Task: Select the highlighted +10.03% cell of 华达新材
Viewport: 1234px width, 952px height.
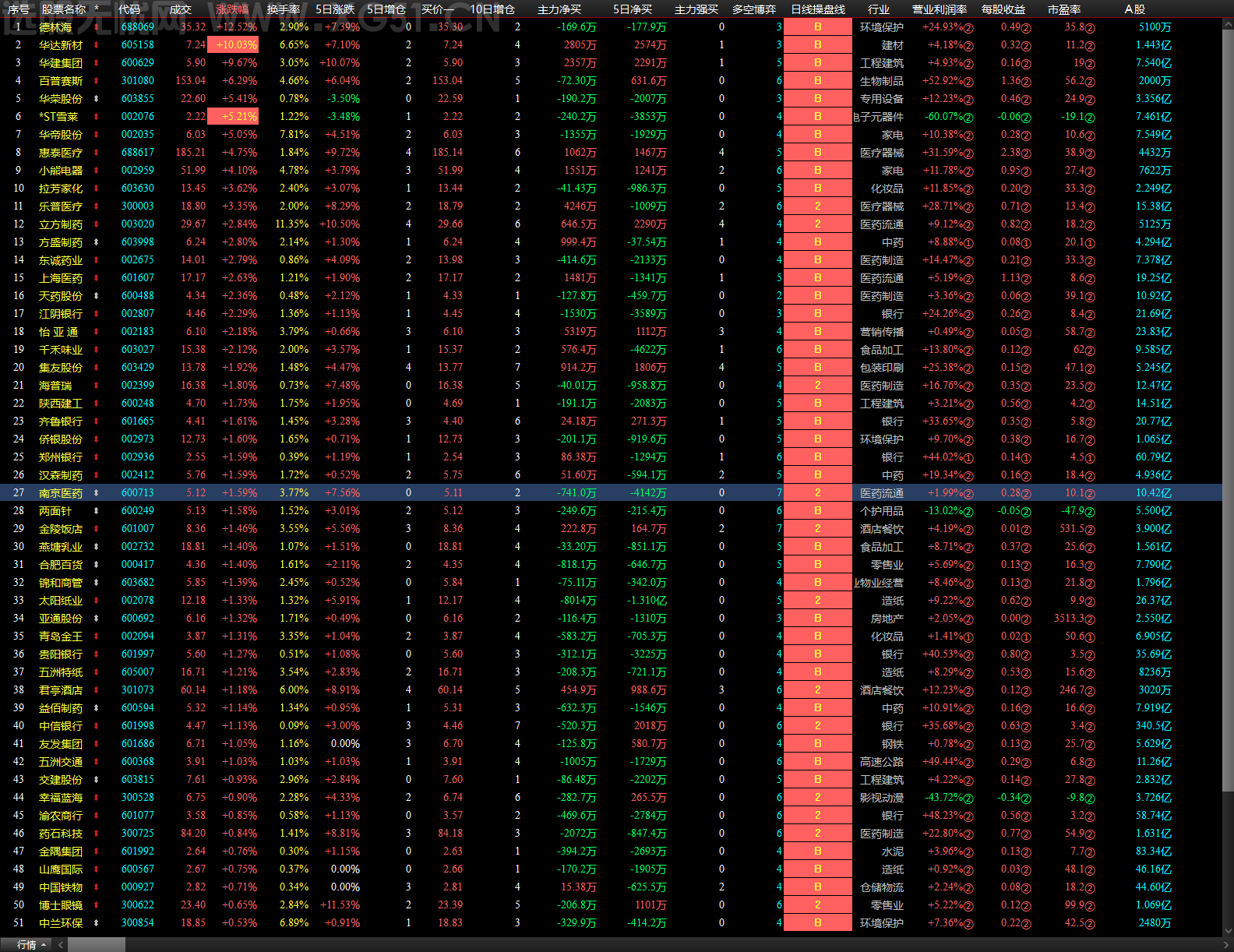Action: coord(232,45)
